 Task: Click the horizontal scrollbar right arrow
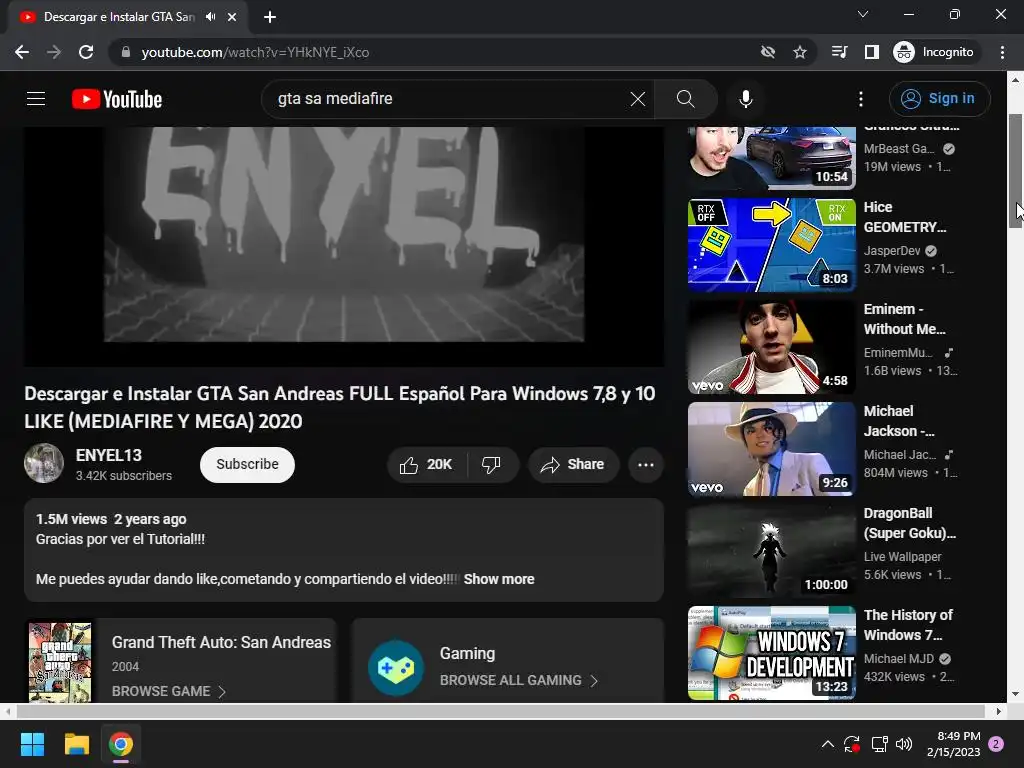(999, 711)
